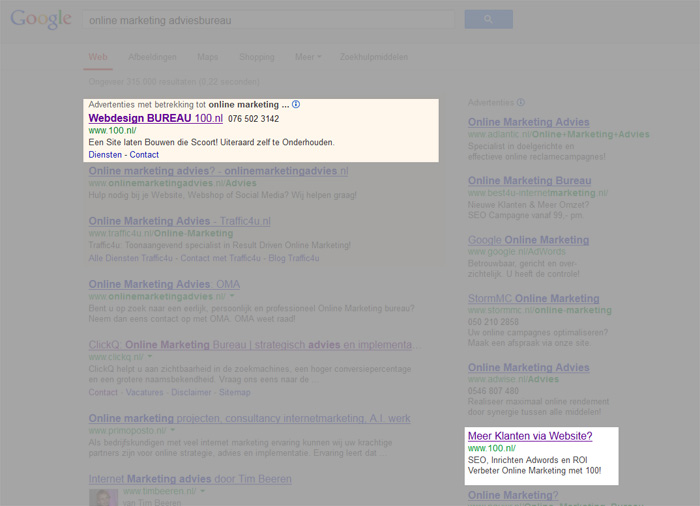Screen dimensions: 700x506
Task: Expand the Meer dropdown menu
Action: coord(308,57)
